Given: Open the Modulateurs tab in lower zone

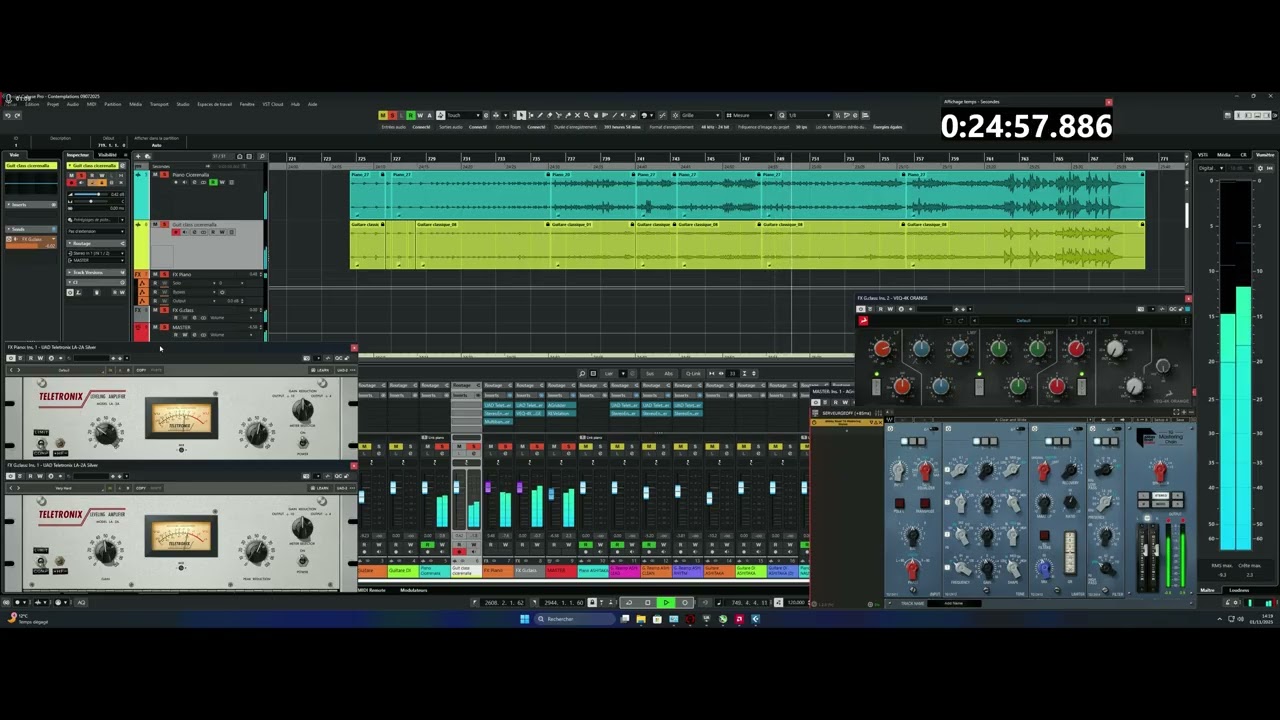Looking at the screenshot, I should tap(414, 590).
